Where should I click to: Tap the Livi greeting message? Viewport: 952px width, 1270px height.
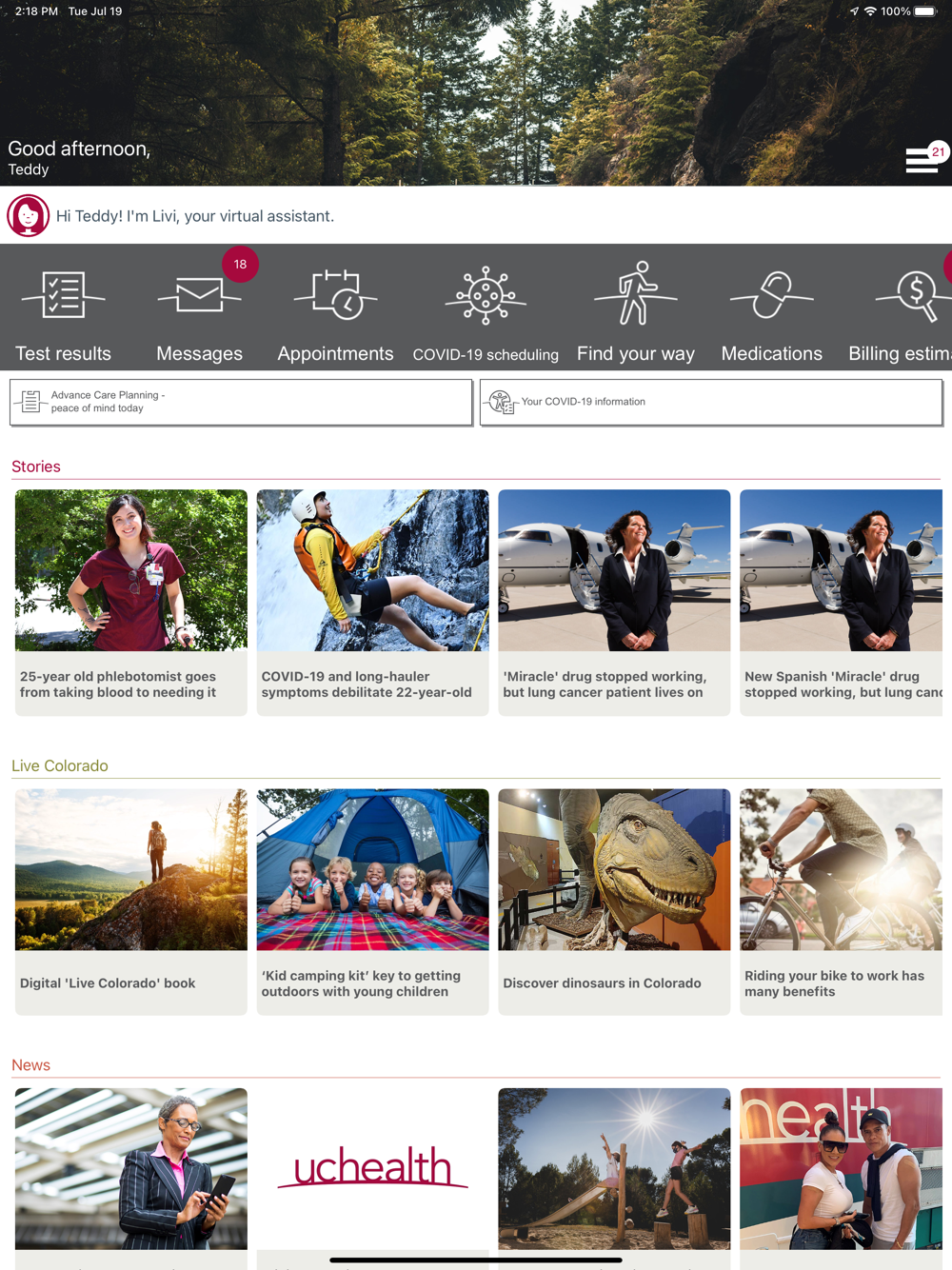click(x=195, y=216)
